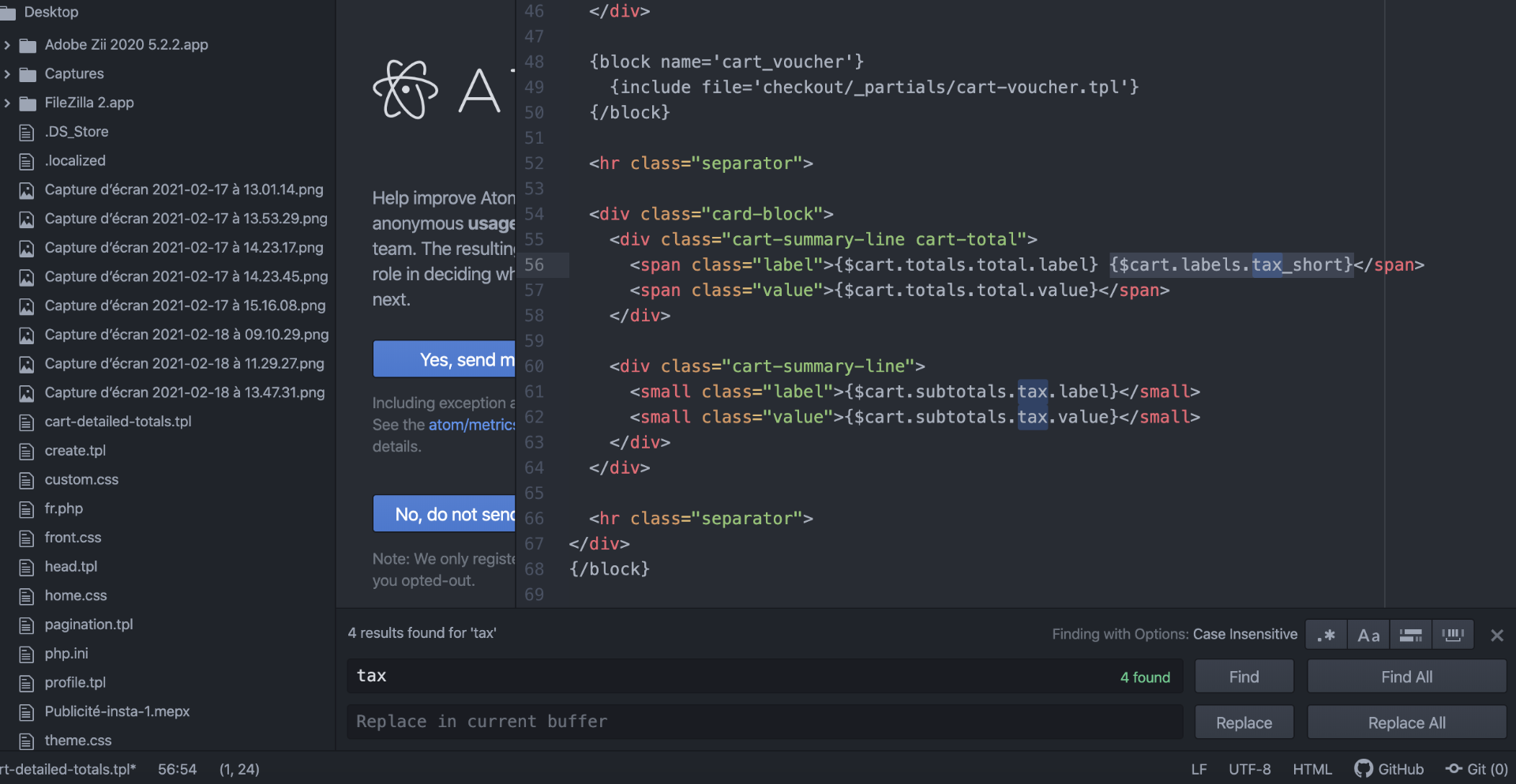Click the file icon beside fr.php
This screenshot has width=1516, height=784.
(x=27, y=508)
